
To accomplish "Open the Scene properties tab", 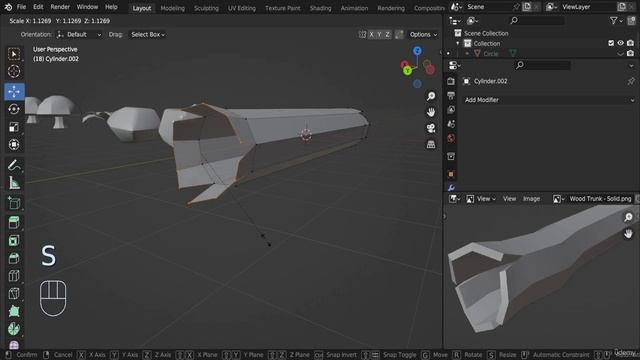I will (x=451, y=124).
